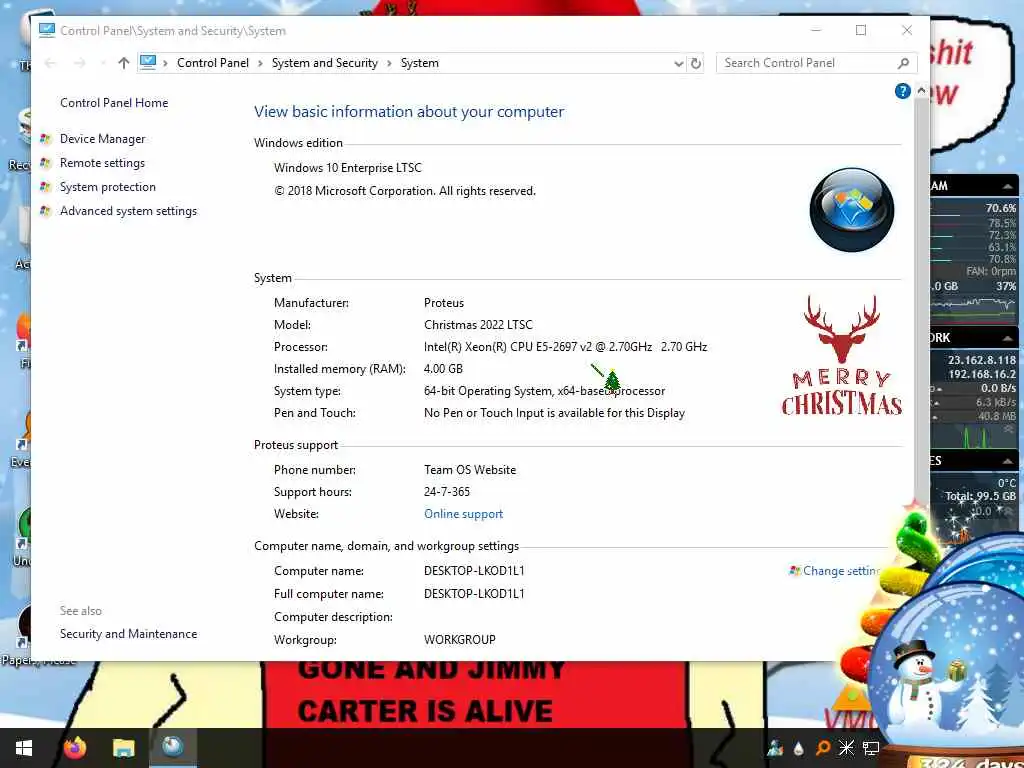The width and height of the screenshot is (1024, 768).
Task: Click the water drop tray icon
Action: (x=799, y=748)
